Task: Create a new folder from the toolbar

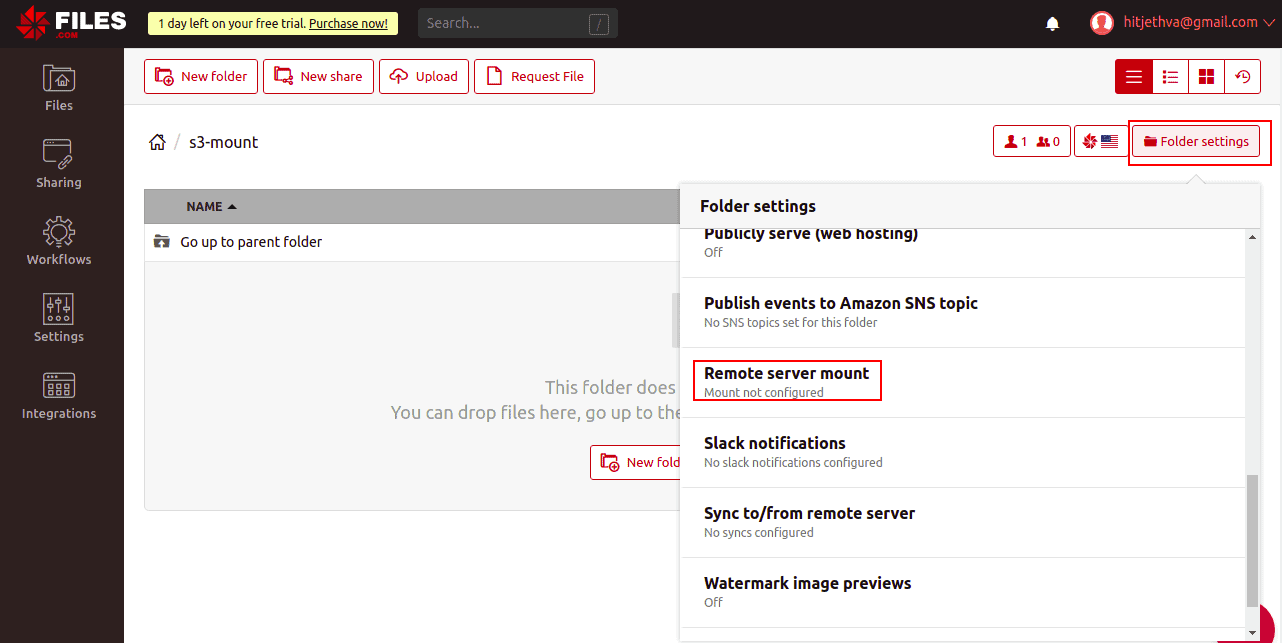Action: point(201,76)
